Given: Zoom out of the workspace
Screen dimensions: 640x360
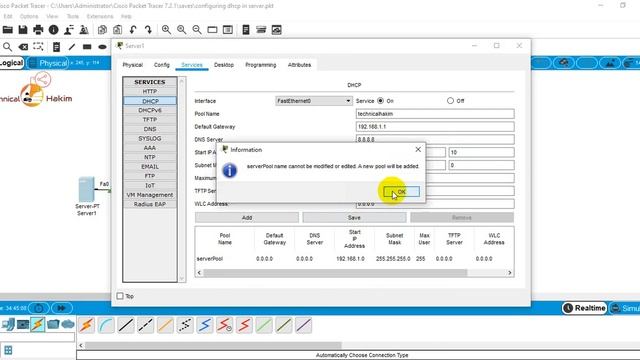Looking at the screenshot, I should tap(197, 30).
